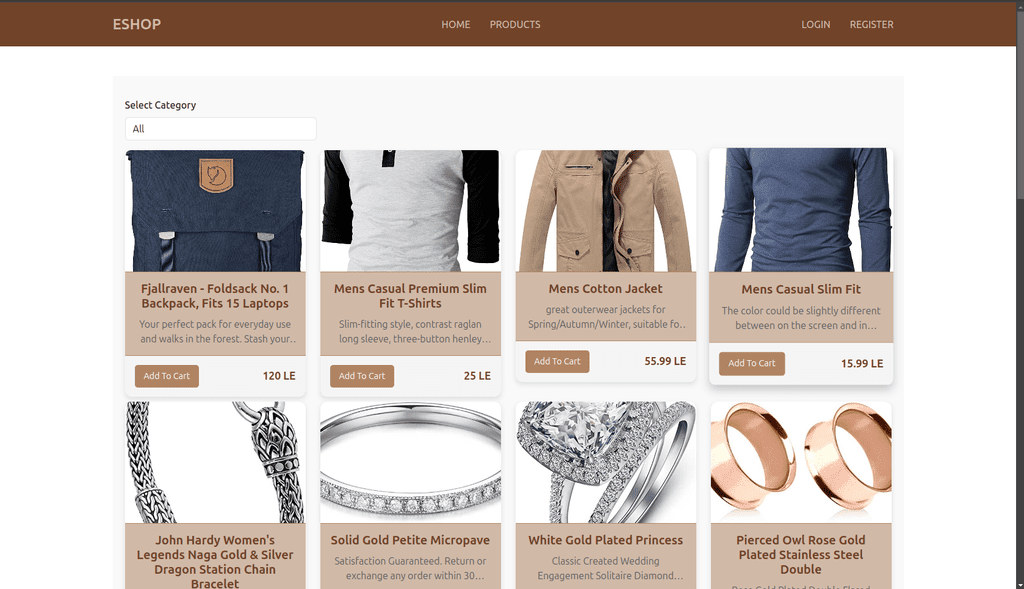Add Mens Casual Slim Fit to cart
The height and width of the screenshot is (589, 1024).
point(752,364)
